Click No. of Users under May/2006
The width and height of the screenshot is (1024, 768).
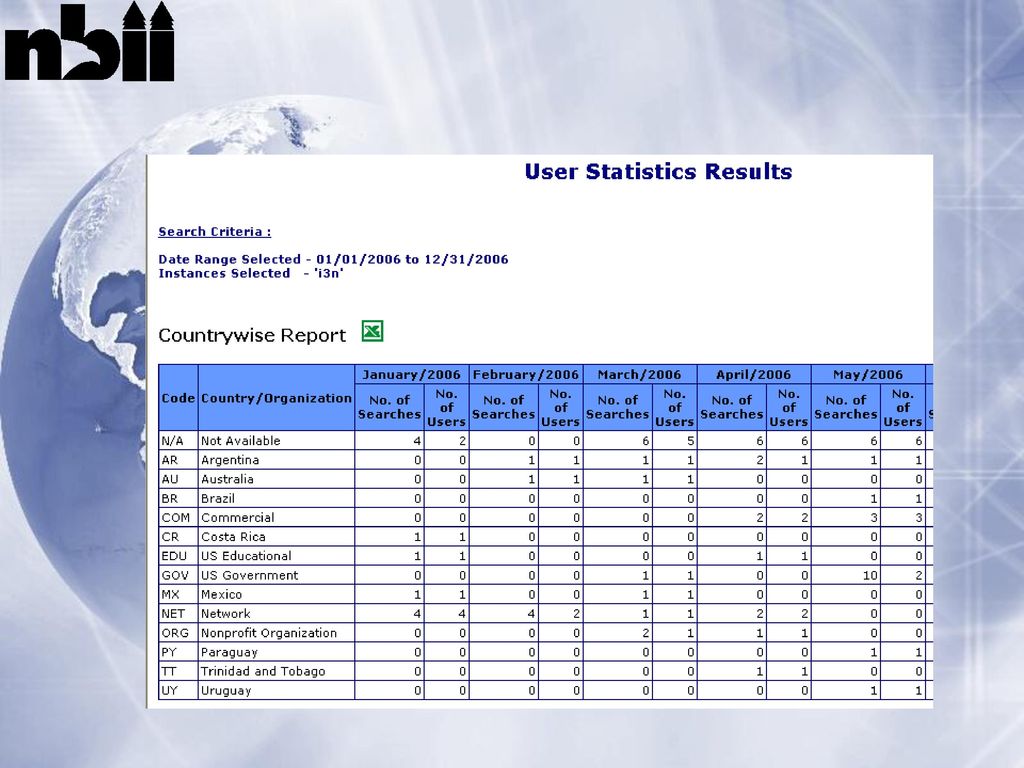[903, 408]
